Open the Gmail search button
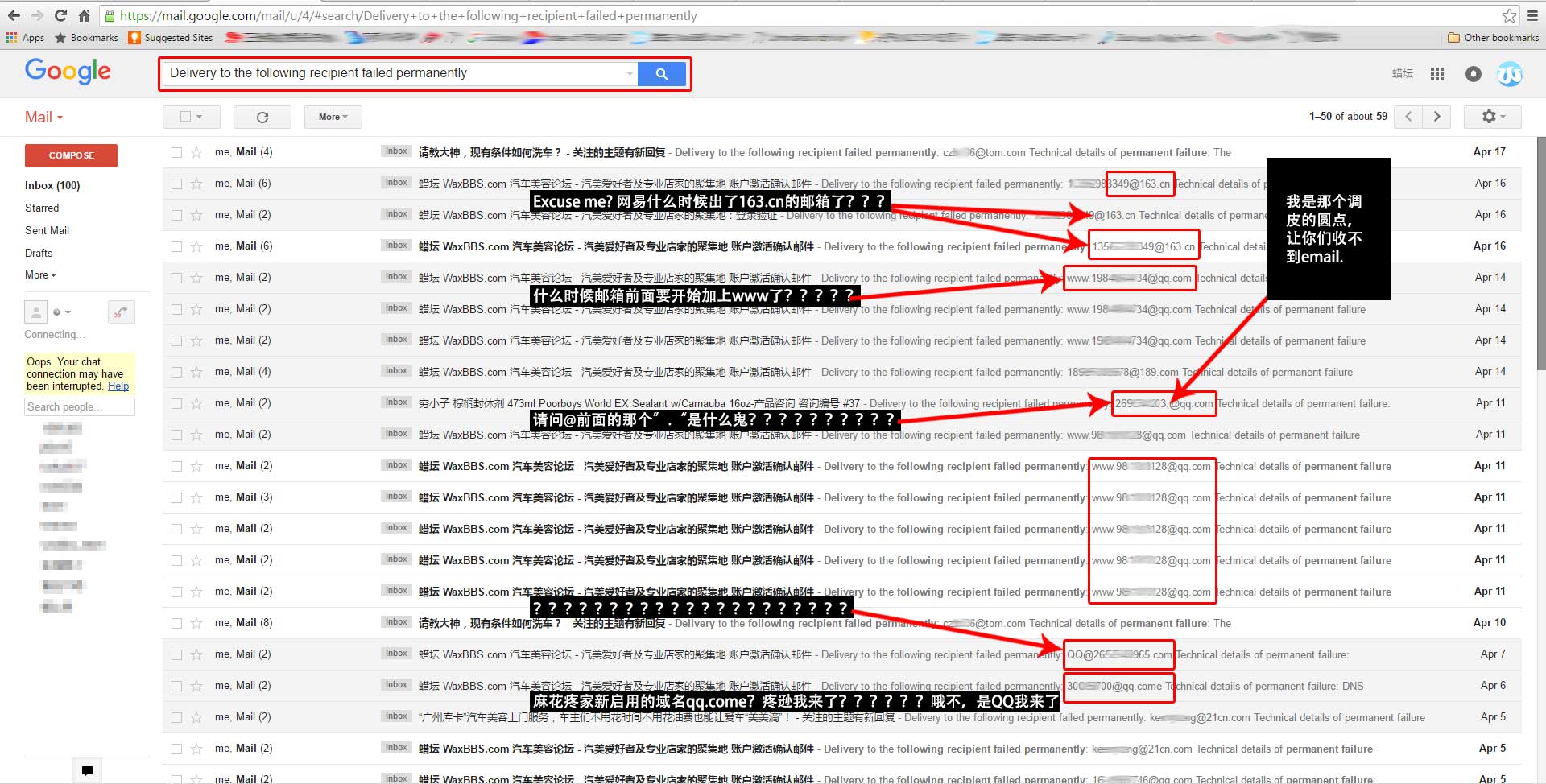 [x=662, y=73]
